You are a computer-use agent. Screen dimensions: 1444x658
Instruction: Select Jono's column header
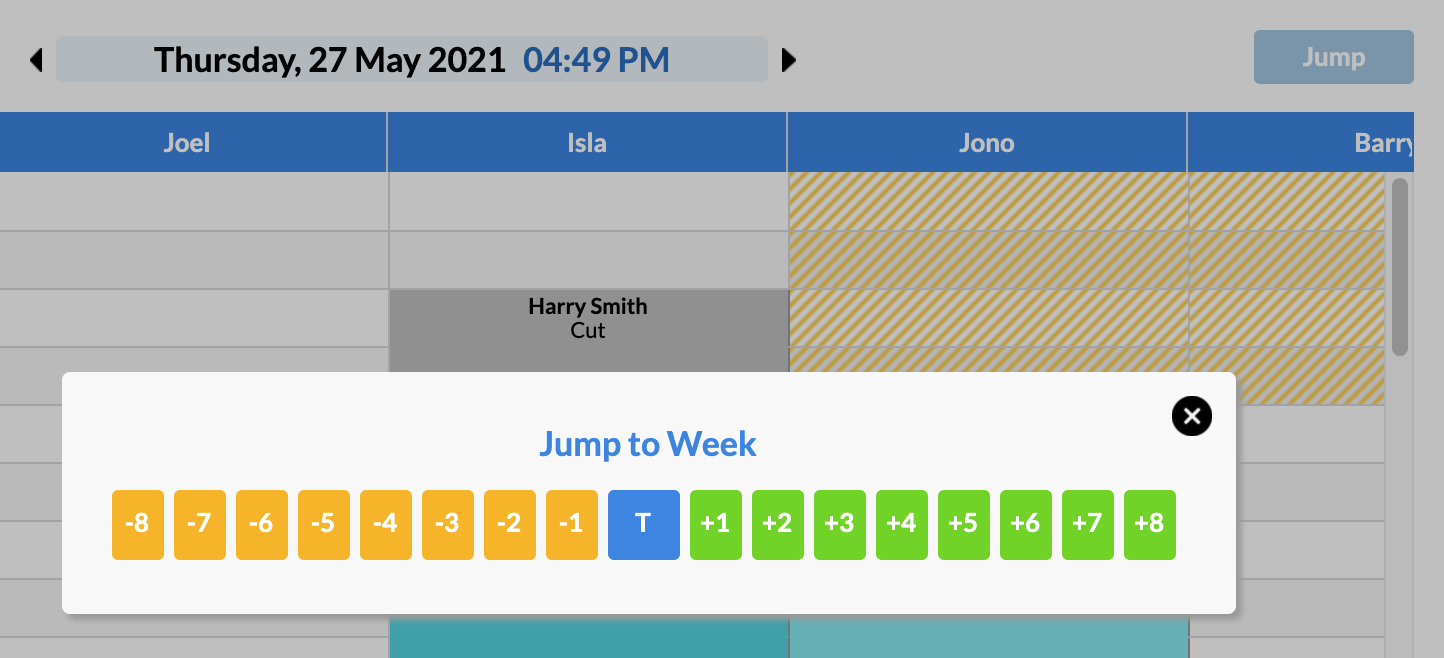986,142
